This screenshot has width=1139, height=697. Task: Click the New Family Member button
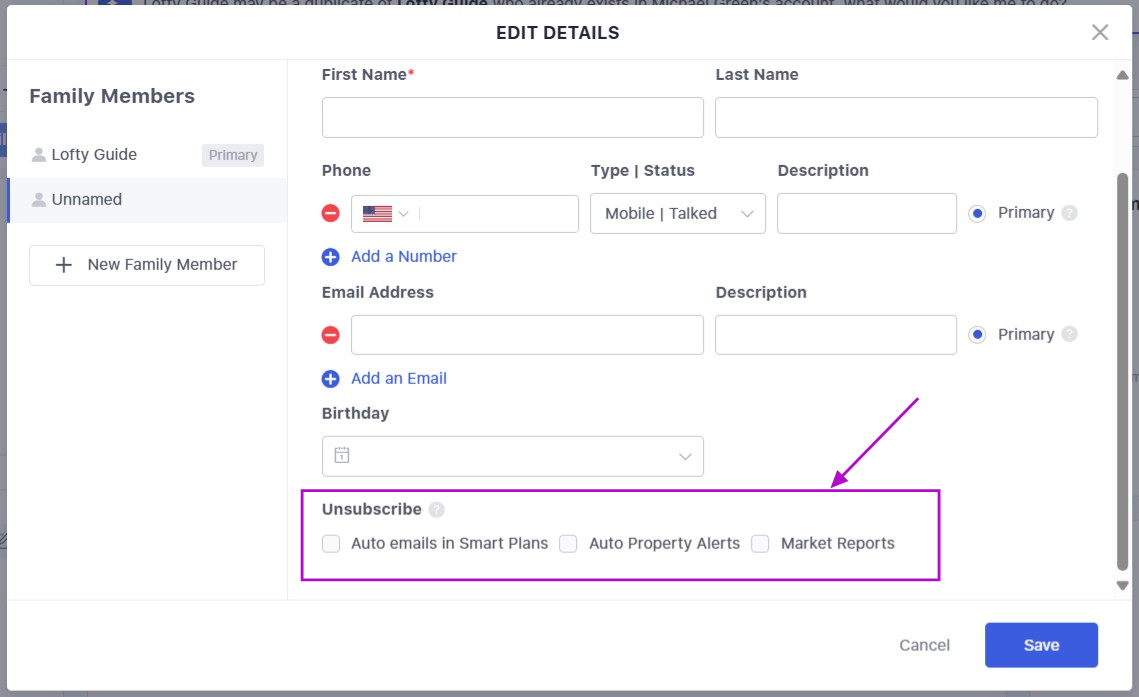147,265
